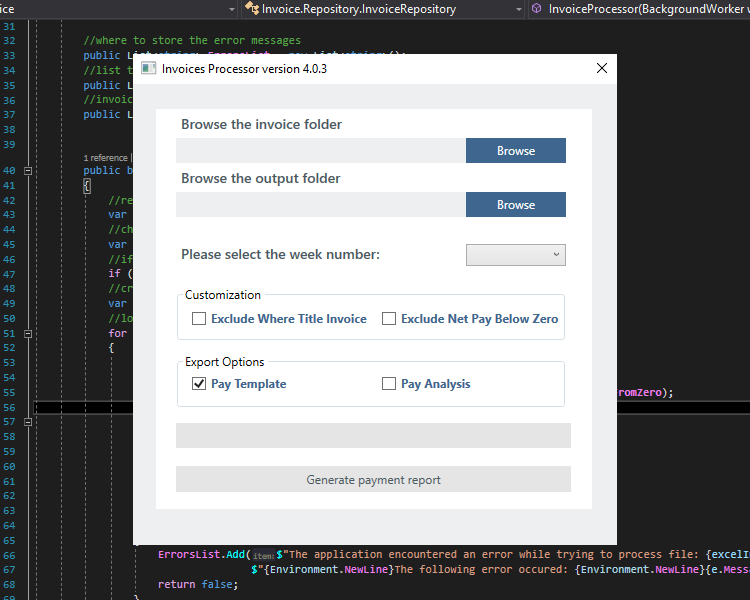750x600 pixels.
Task: Click the ErrorsList.Add call on line 66
Action: [x=204, y=555]
